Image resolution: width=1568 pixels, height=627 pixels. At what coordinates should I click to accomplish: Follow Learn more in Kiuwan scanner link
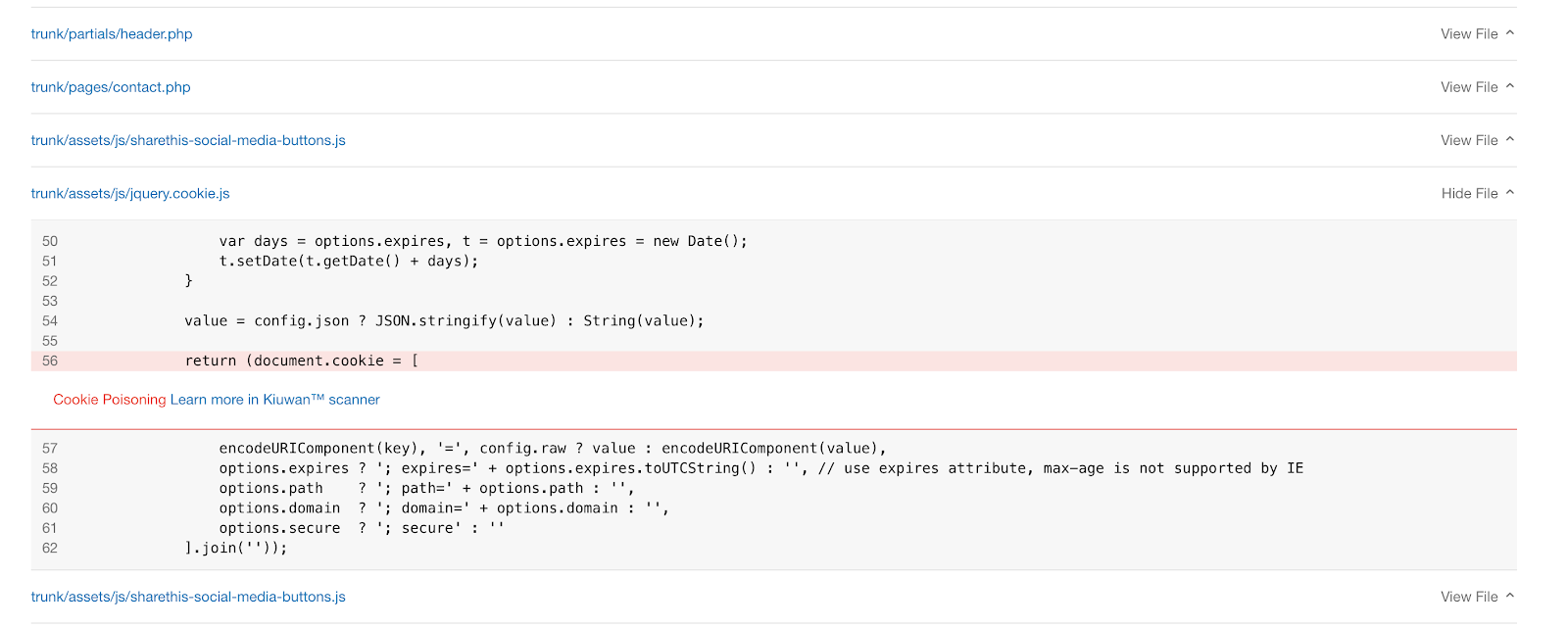coord(275,400)
